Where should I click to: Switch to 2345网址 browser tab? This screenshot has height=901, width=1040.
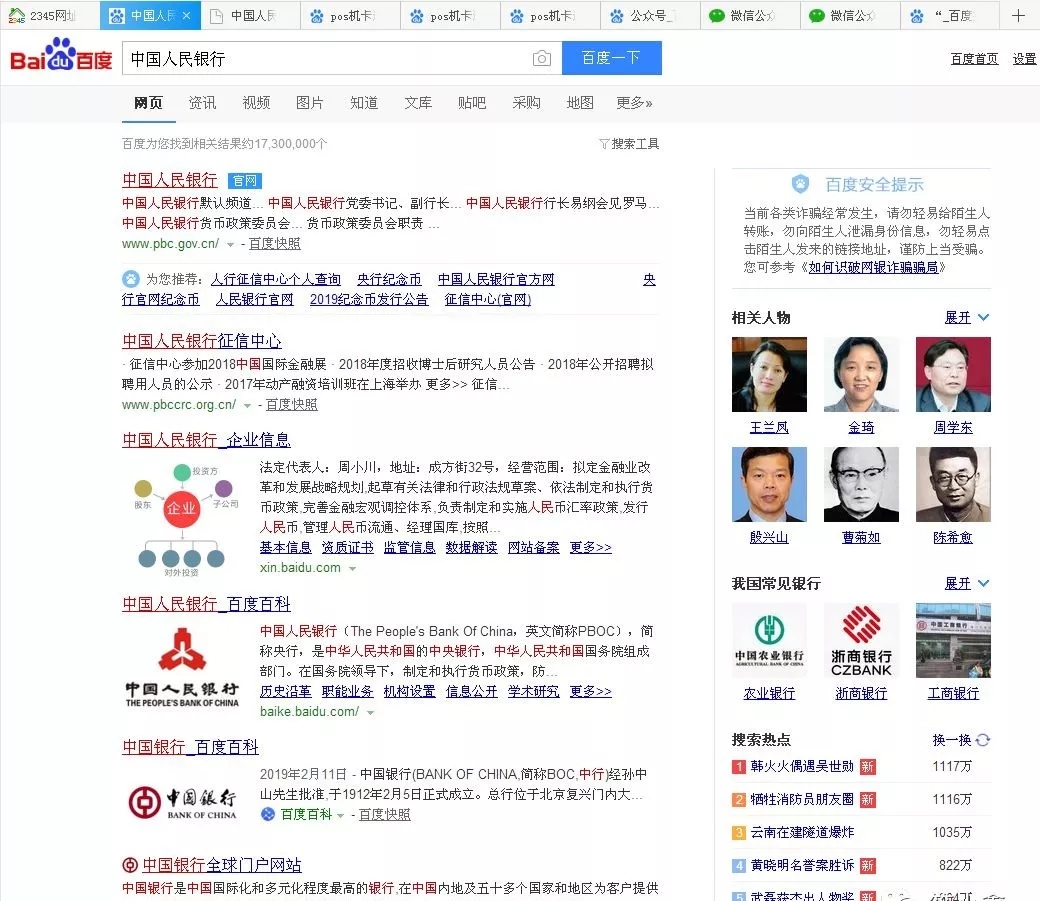(x=50, y=15)
